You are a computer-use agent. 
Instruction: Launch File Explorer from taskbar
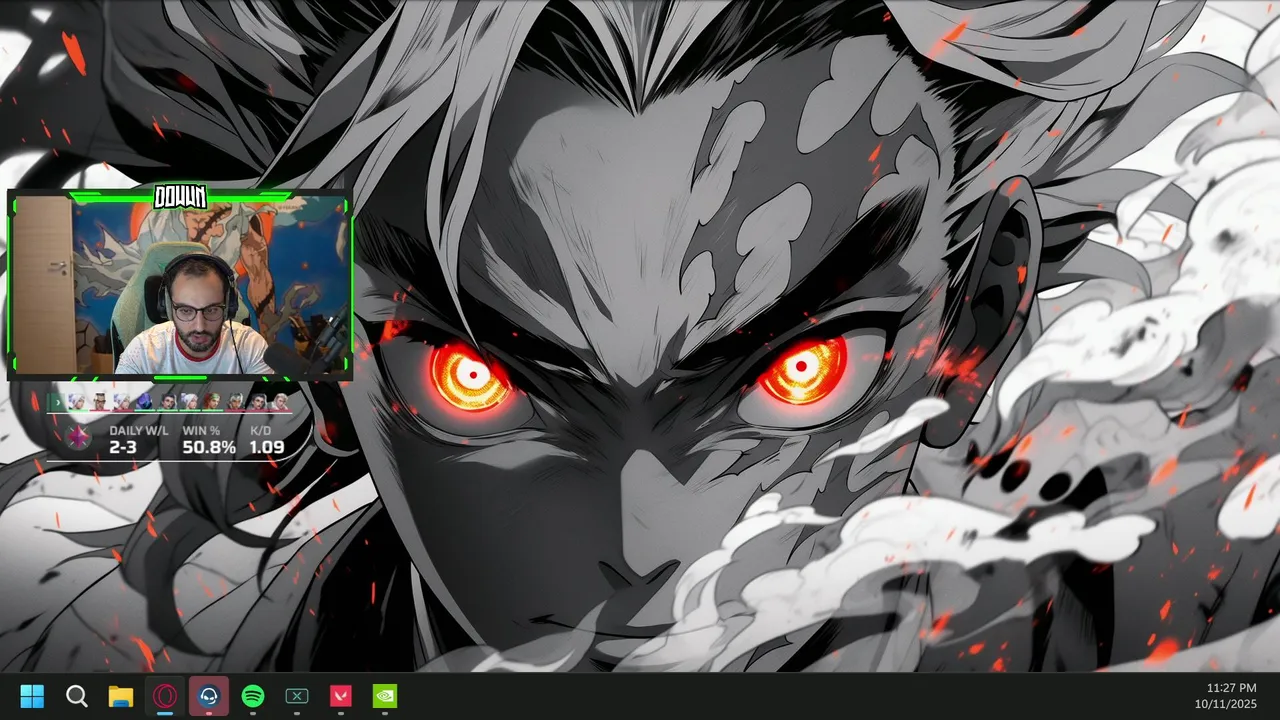pyautogui.click(x=121, y=696)
